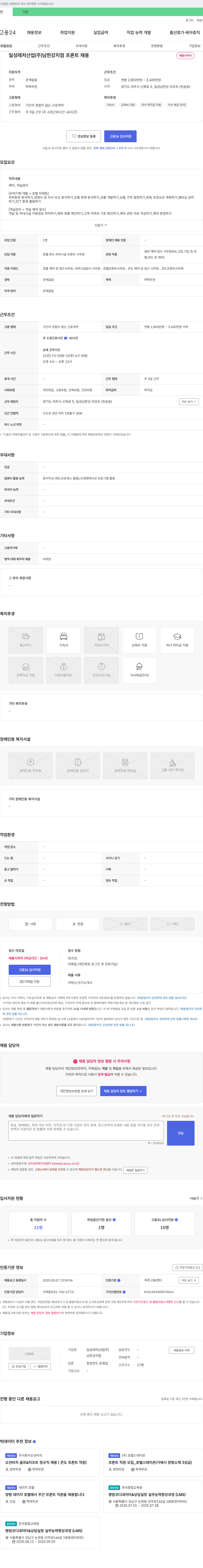
Task: Click the info icon beside 구인인증번호
Action: (124, 1292)
